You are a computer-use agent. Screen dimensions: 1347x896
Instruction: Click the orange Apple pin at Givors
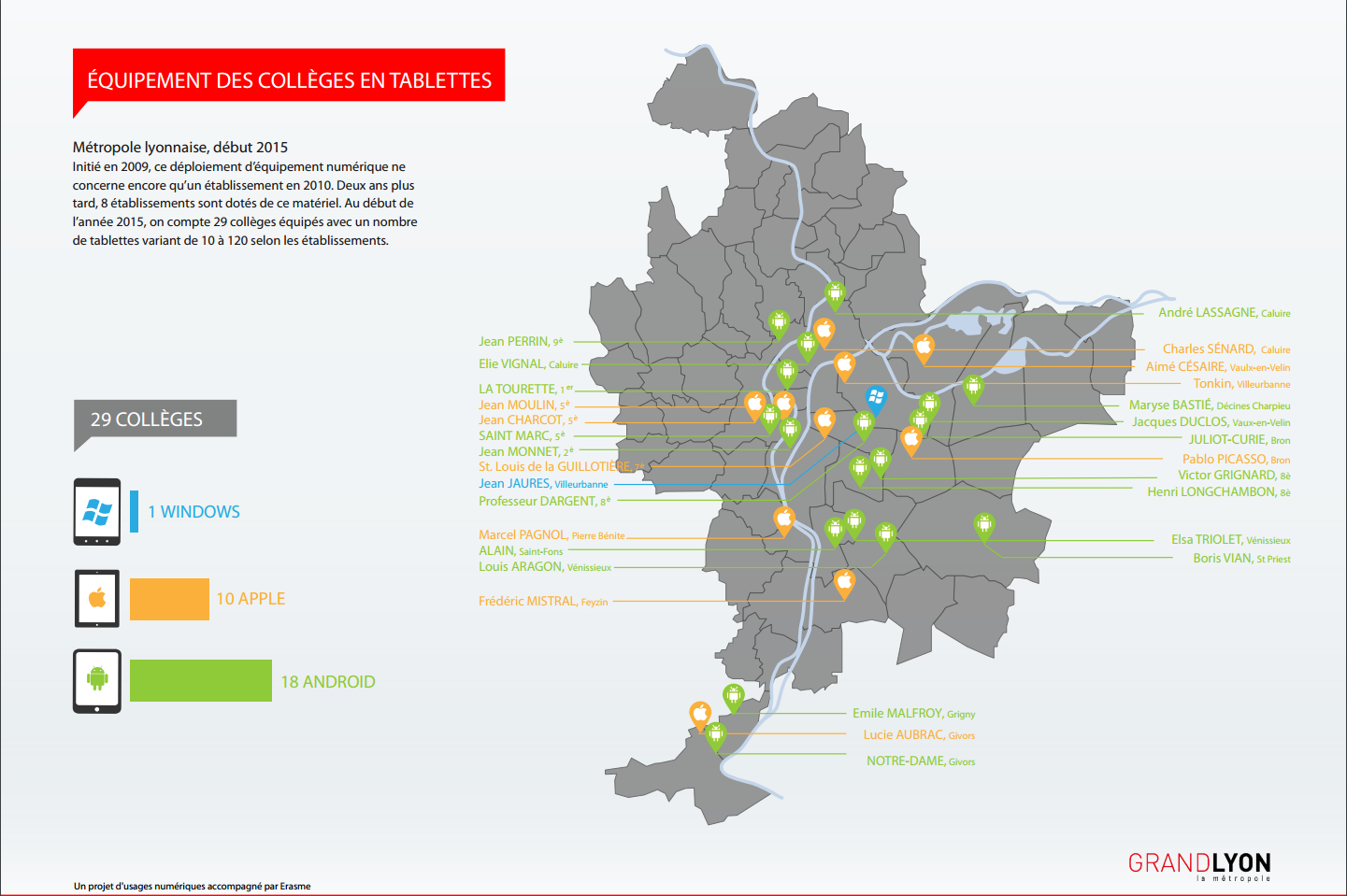pos(700,715)
